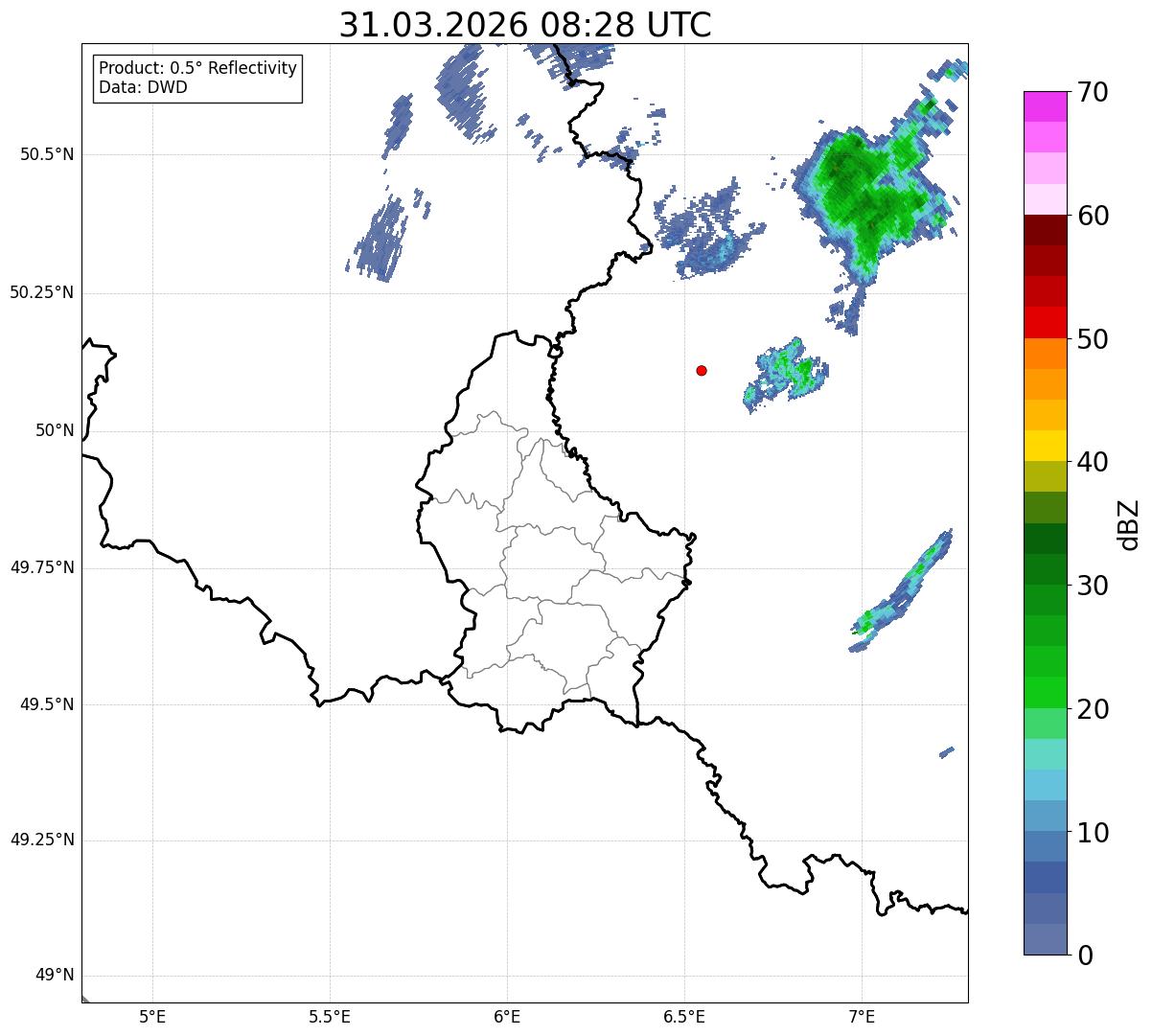Viewport: 1152px width, 1036px height.
Task: Click the Data: DWD label
Action: pos(143,87)
